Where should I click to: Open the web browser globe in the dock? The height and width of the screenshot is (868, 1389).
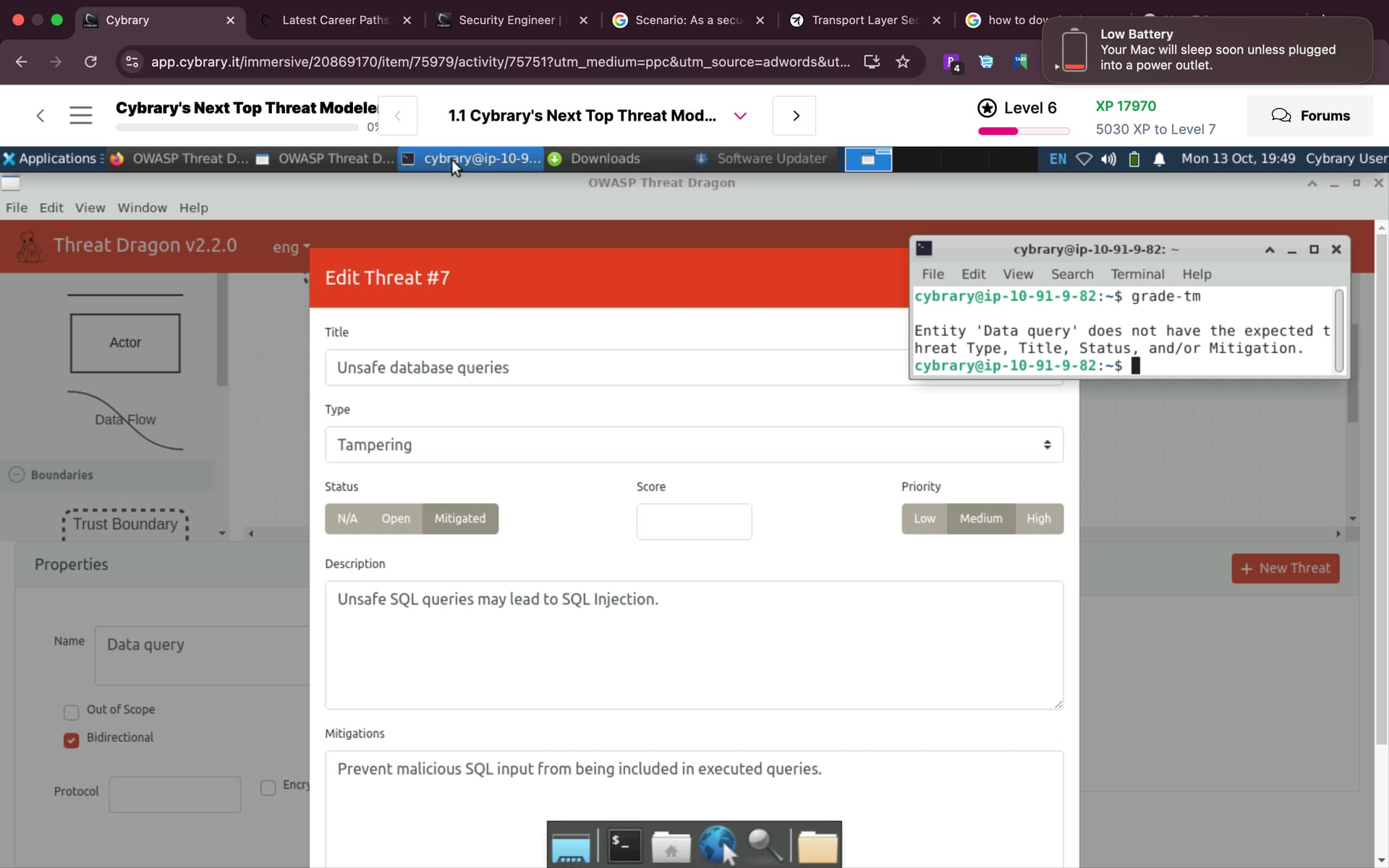pos(718,846)
